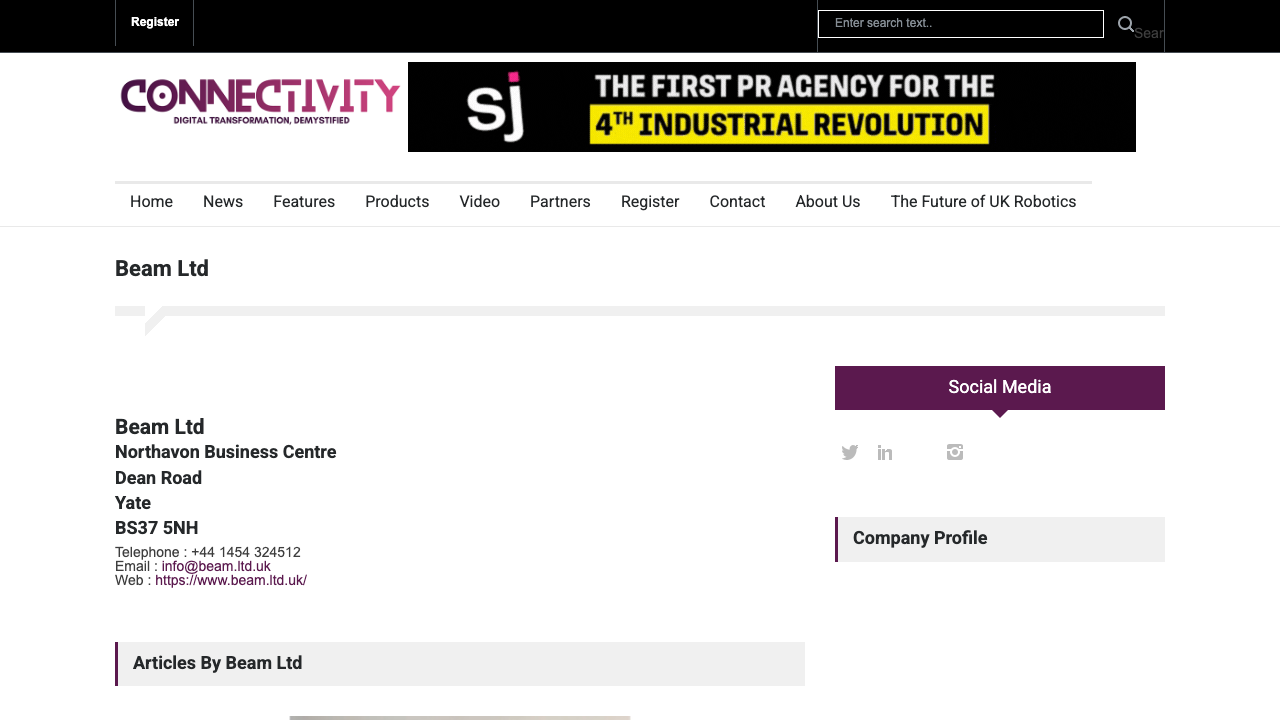Image resolution: width=1280 pixels, height=720 pixels.
Task: Go to the Home menu item
Action: 151,202
